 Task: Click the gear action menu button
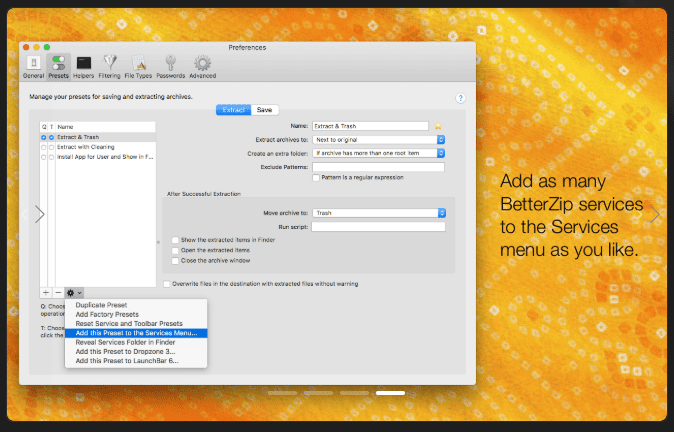[x=74, y=293]
